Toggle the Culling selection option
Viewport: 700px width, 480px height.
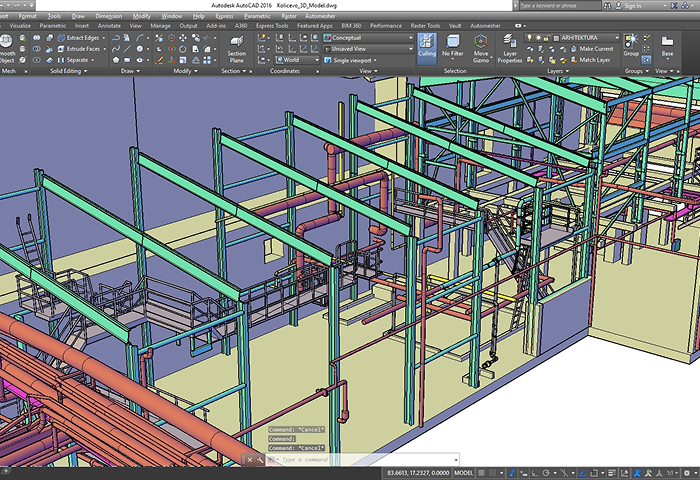(x=427, y=46)
